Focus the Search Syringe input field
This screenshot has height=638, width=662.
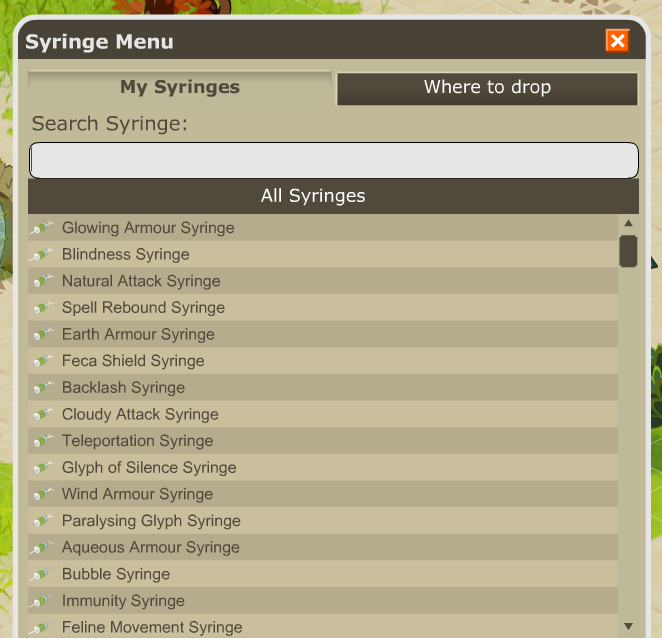pyautogui.click(x=334, y=160)
